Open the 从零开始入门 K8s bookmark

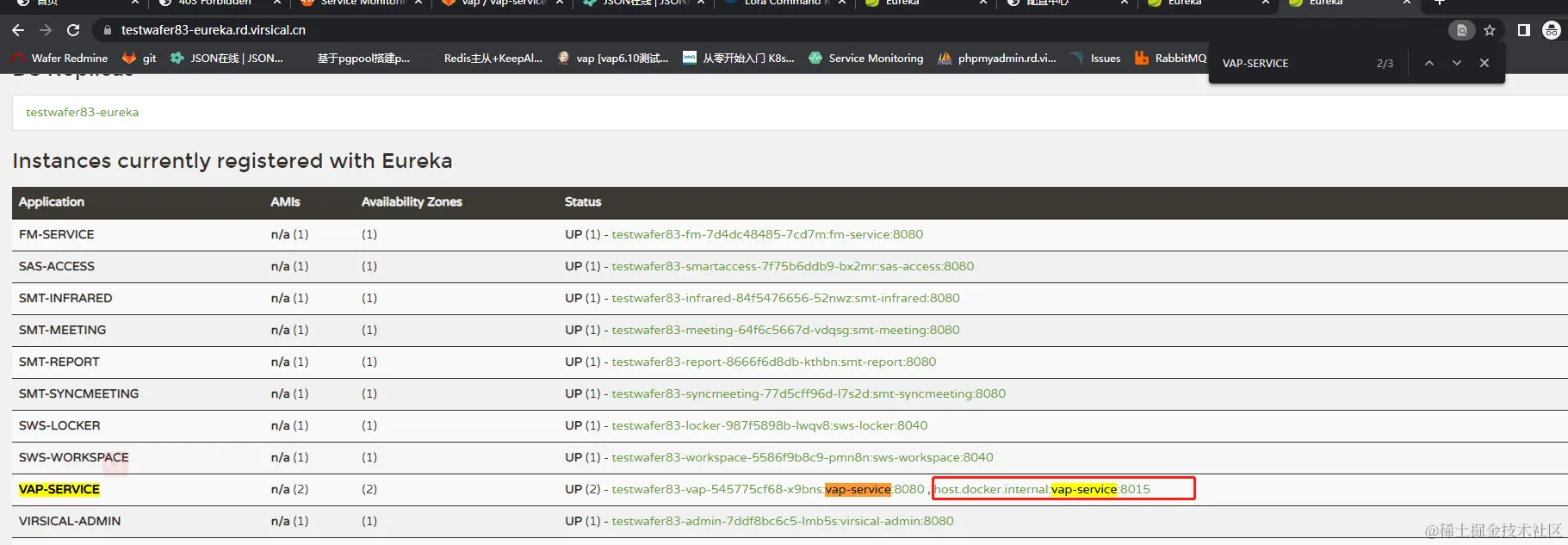coord(739,59)
